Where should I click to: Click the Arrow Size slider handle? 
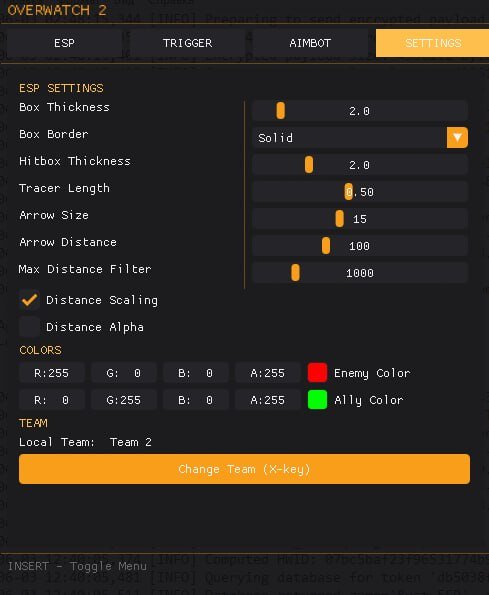[340, 219]
